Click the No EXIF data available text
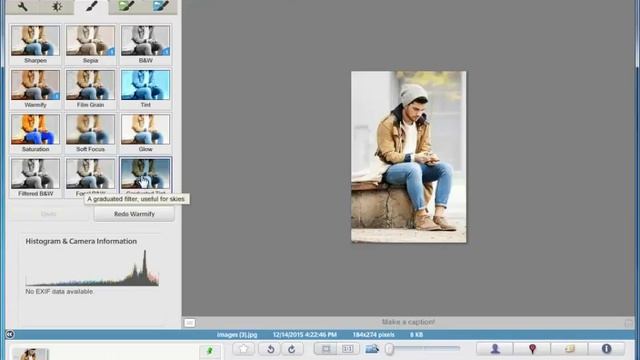The height and width of the screenshot is (360, 640). click(59, 291)
